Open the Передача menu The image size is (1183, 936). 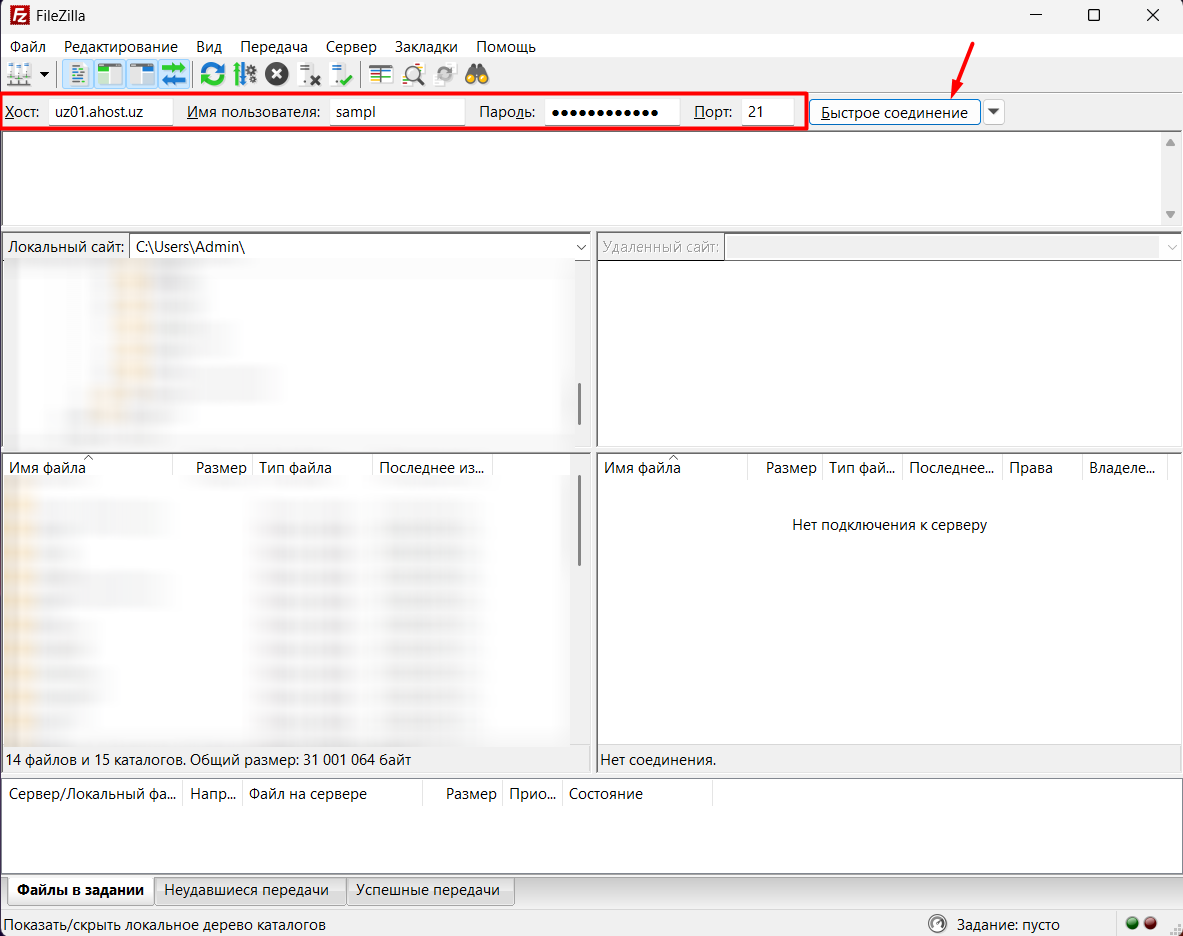pos(274,47)
